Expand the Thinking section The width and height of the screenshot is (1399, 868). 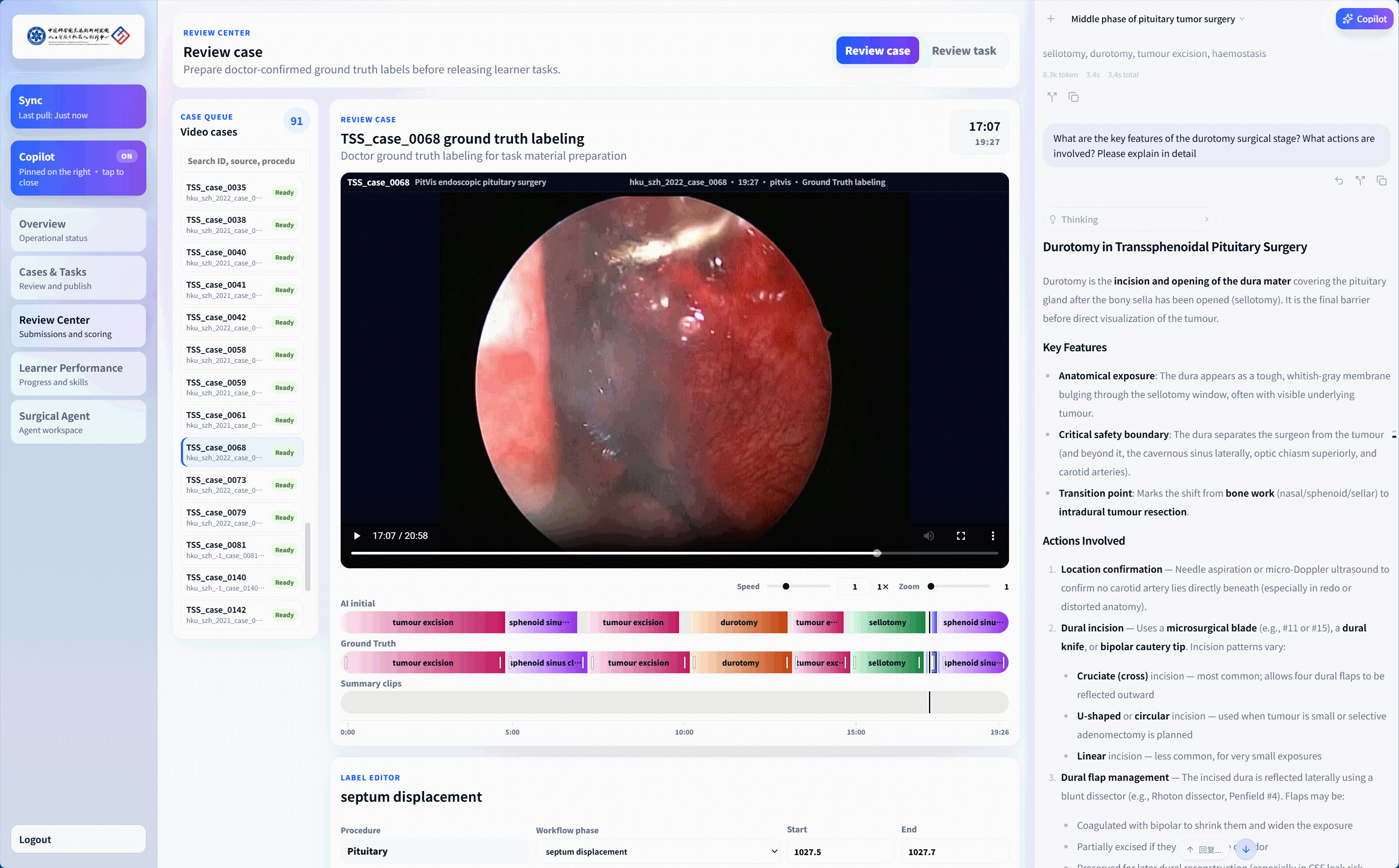tap(1129, 219)
